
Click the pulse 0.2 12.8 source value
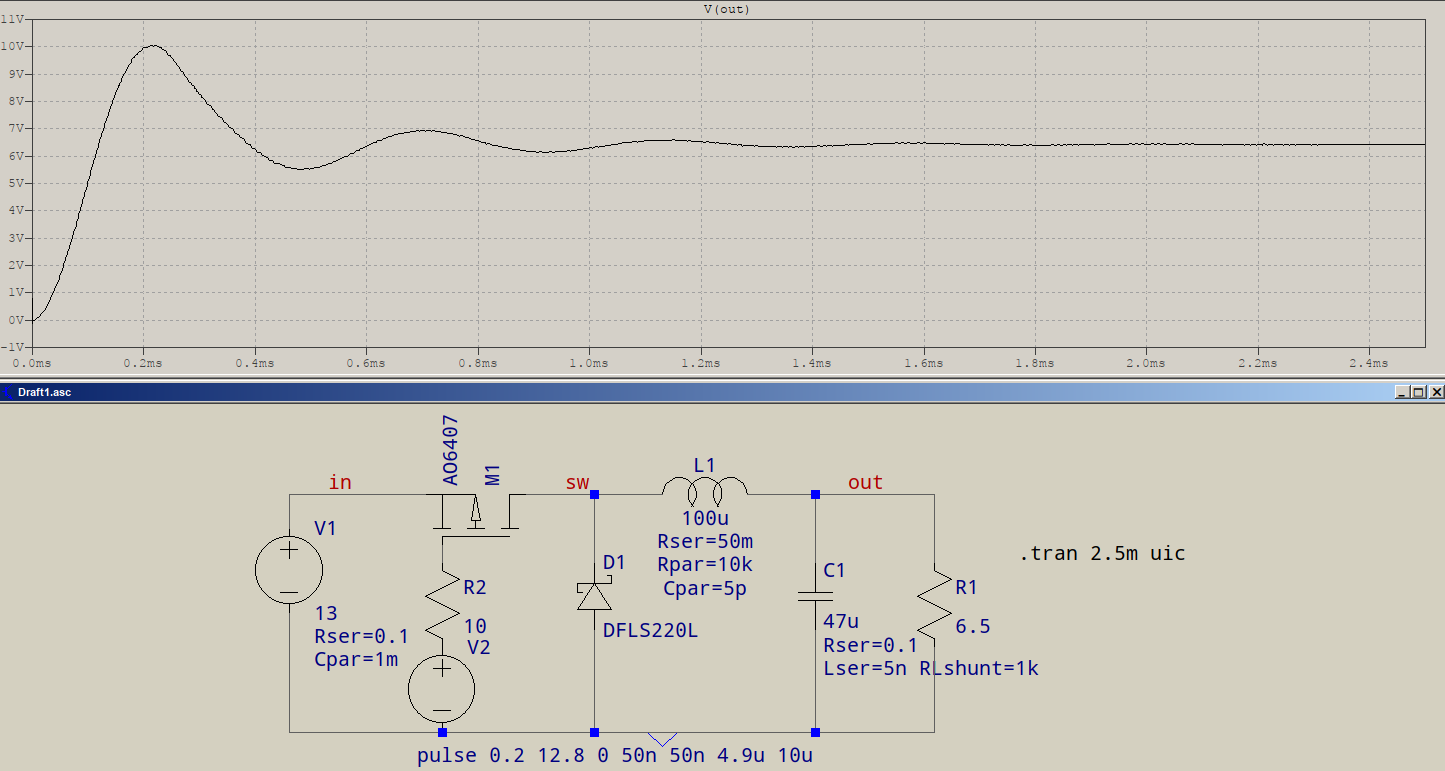click(615, 755)
